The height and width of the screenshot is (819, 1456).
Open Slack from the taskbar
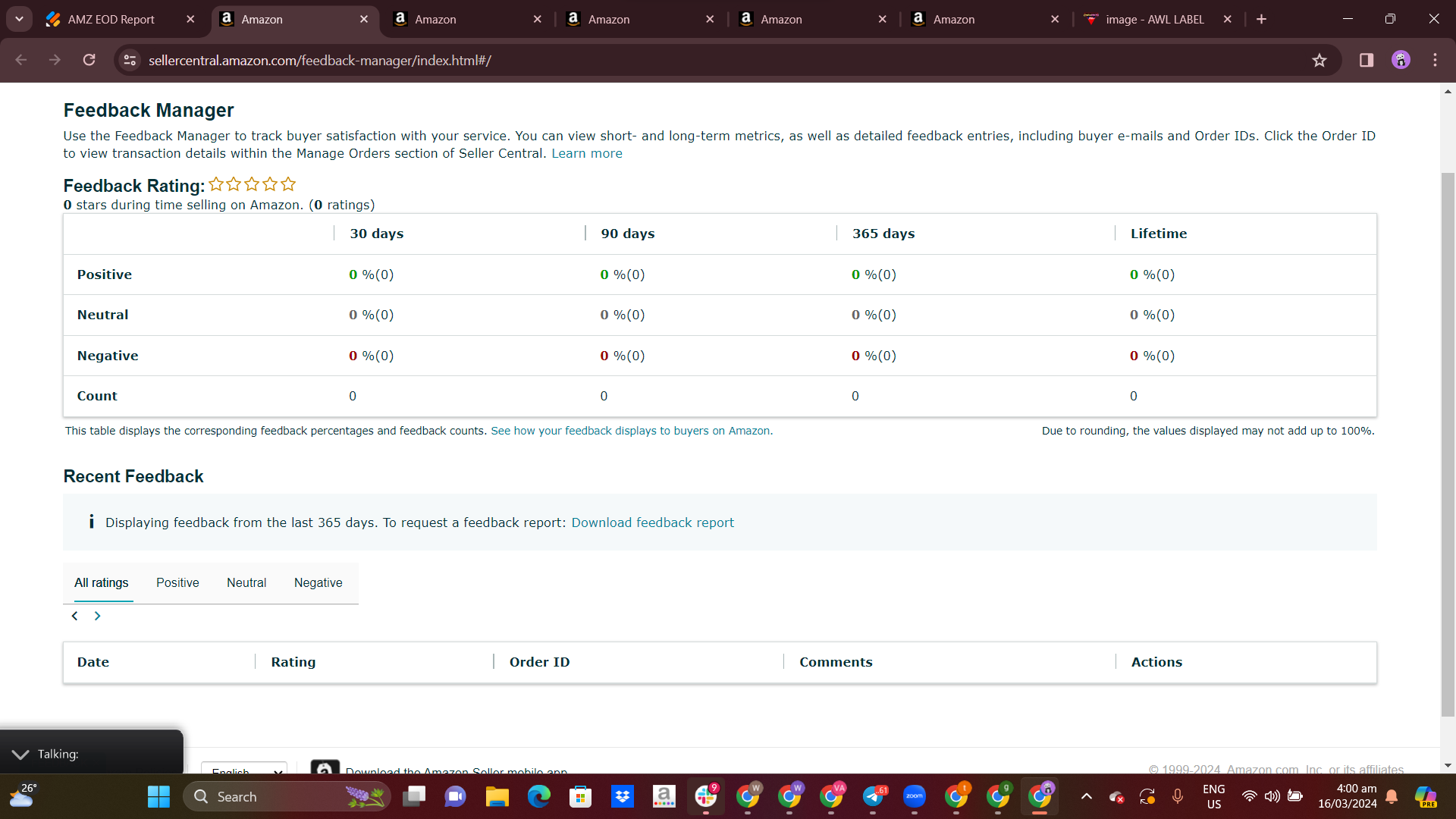tap(706, 796)
